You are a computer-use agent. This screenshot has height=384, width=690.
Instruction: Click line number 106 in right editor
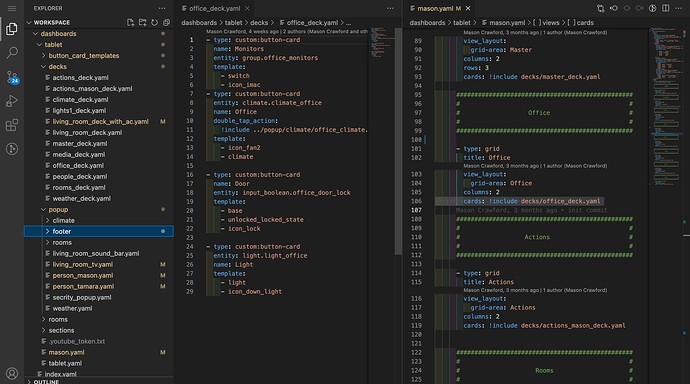coord(416,201)
